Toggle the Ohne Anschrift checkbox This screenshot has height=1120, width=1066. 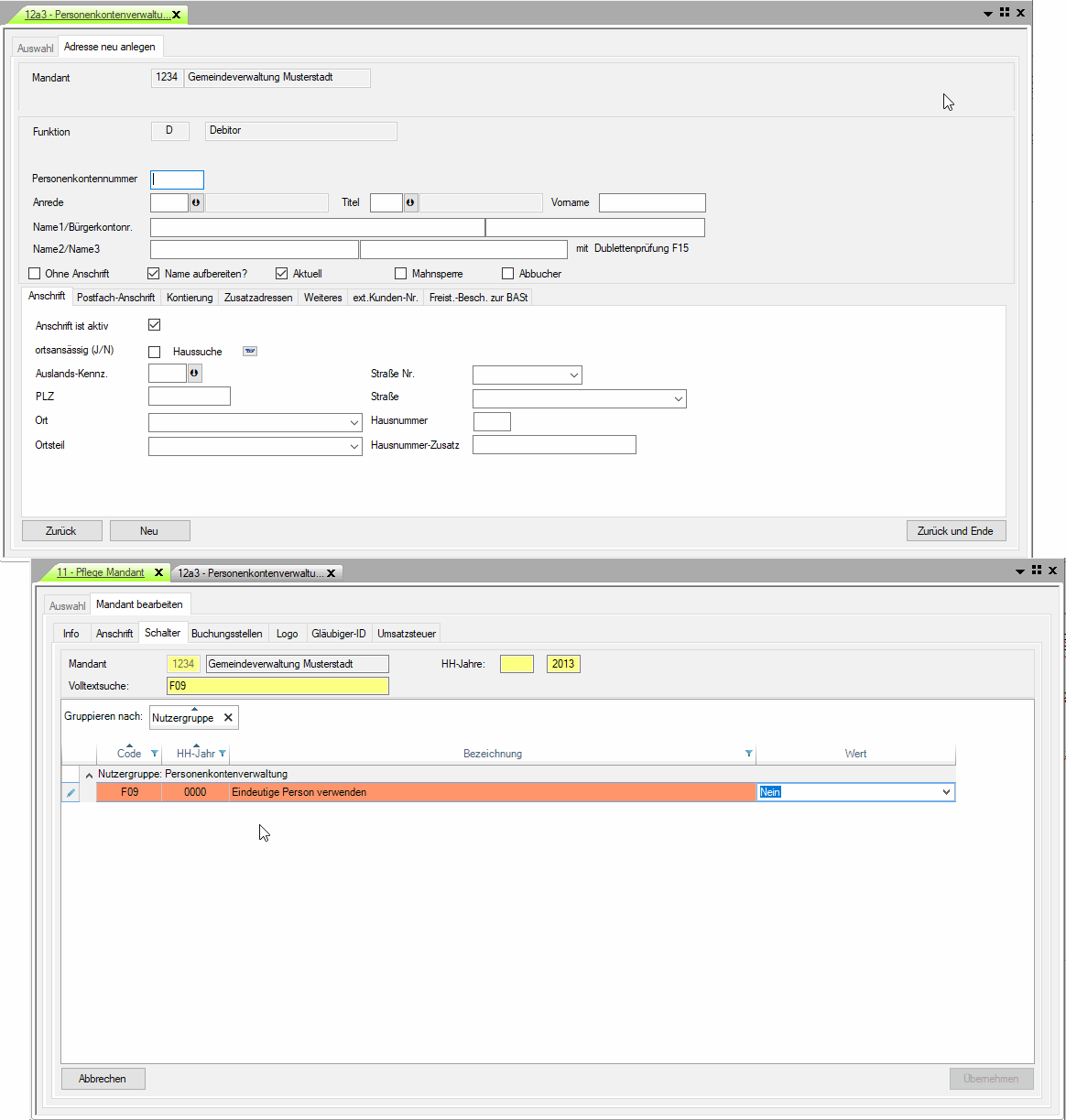click(x=35, y=274)
